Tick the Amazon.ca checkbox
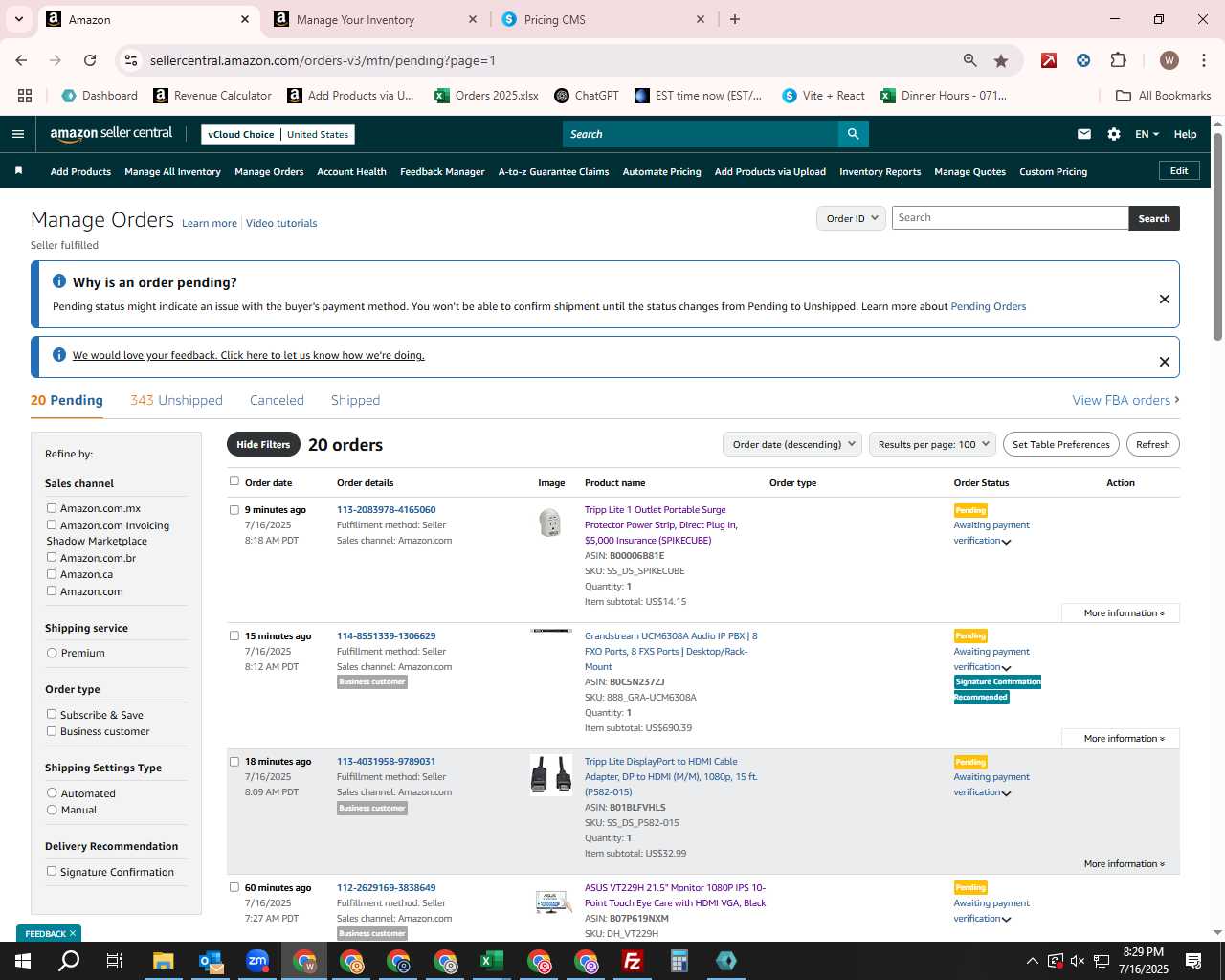1225x980 pixels. (x=52, y=574)
